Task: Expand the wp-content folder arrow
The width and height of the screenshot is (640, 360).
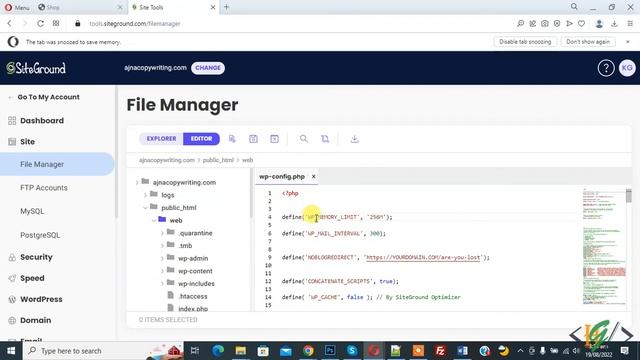Action: 162,271
